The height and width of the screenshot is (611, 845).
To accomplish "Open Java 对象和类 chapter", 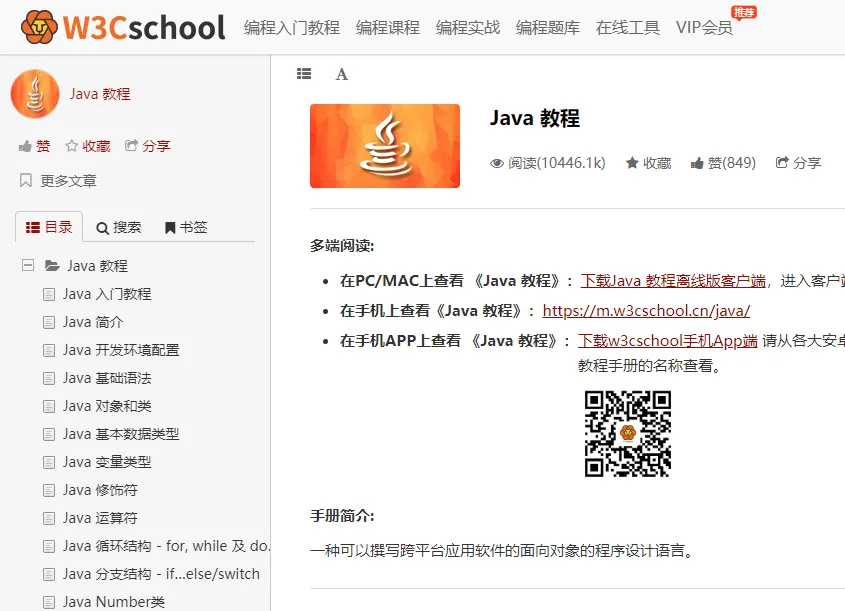I will tap(107, 406).
